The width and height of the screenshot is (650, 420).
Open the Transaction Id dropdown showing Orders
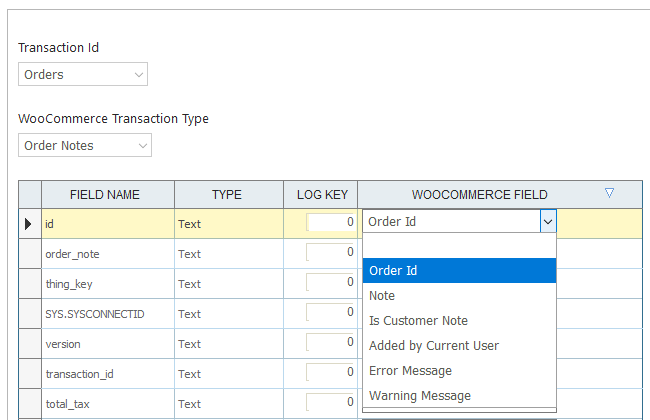pyautogui.click(x=83, y=74)
